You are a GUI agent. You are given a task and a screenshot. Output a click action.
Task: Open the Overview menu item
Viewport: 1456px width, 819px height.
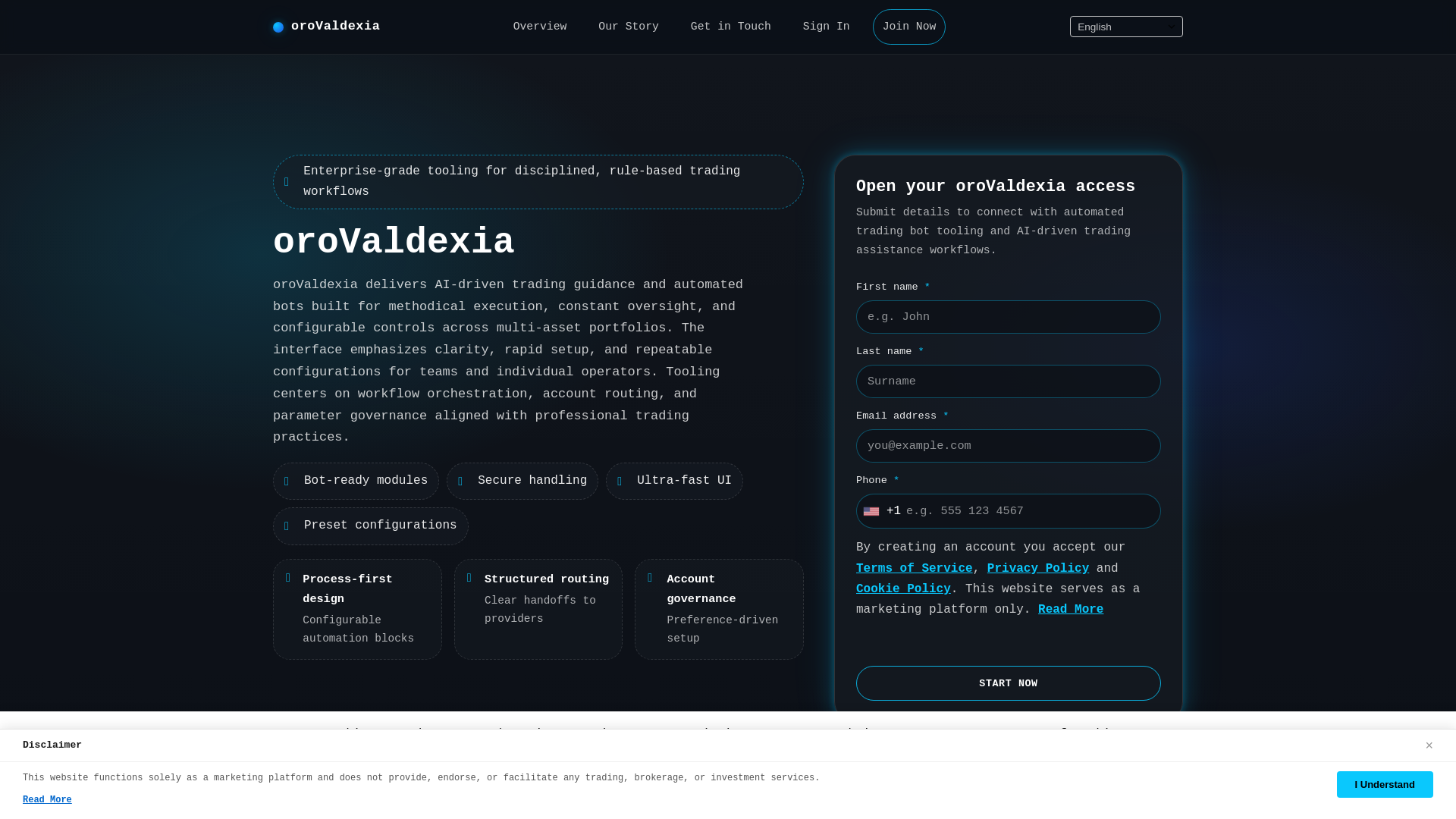540,27
